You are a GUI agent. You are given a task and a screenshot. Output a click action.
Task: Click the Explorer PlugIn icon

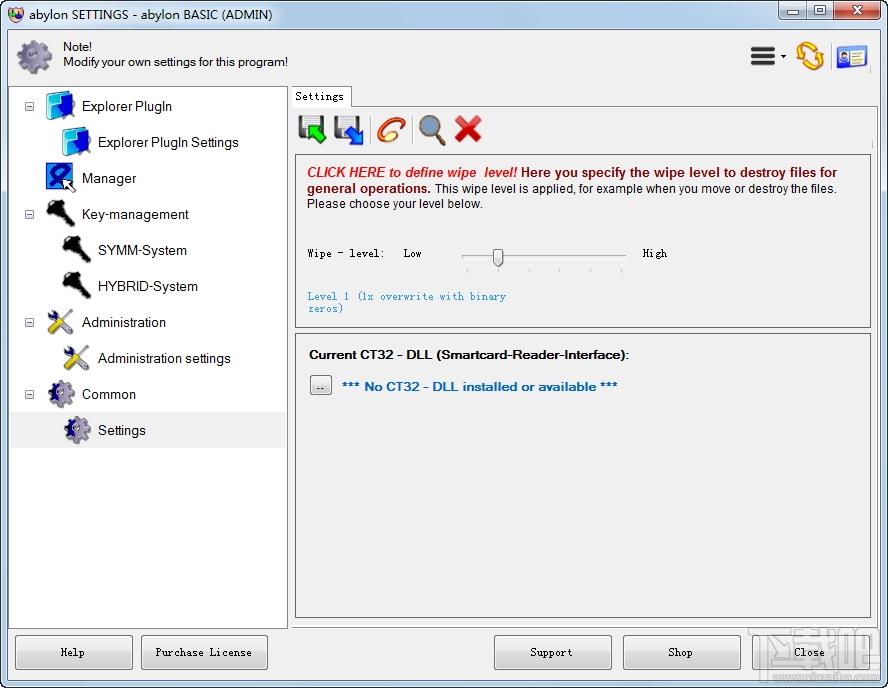(60, 105)
